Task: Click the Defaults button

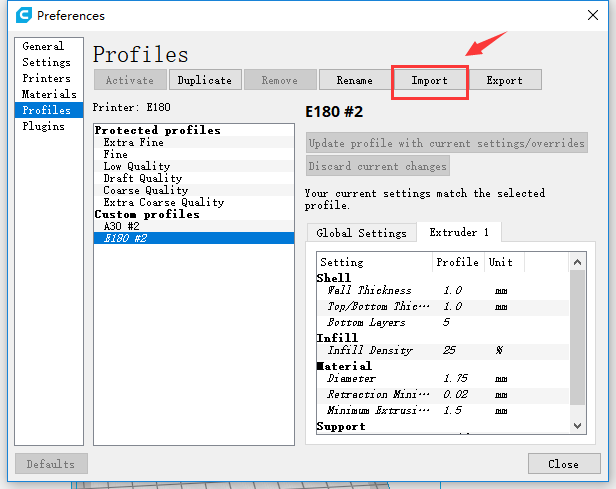Action: tap(51, 464)
